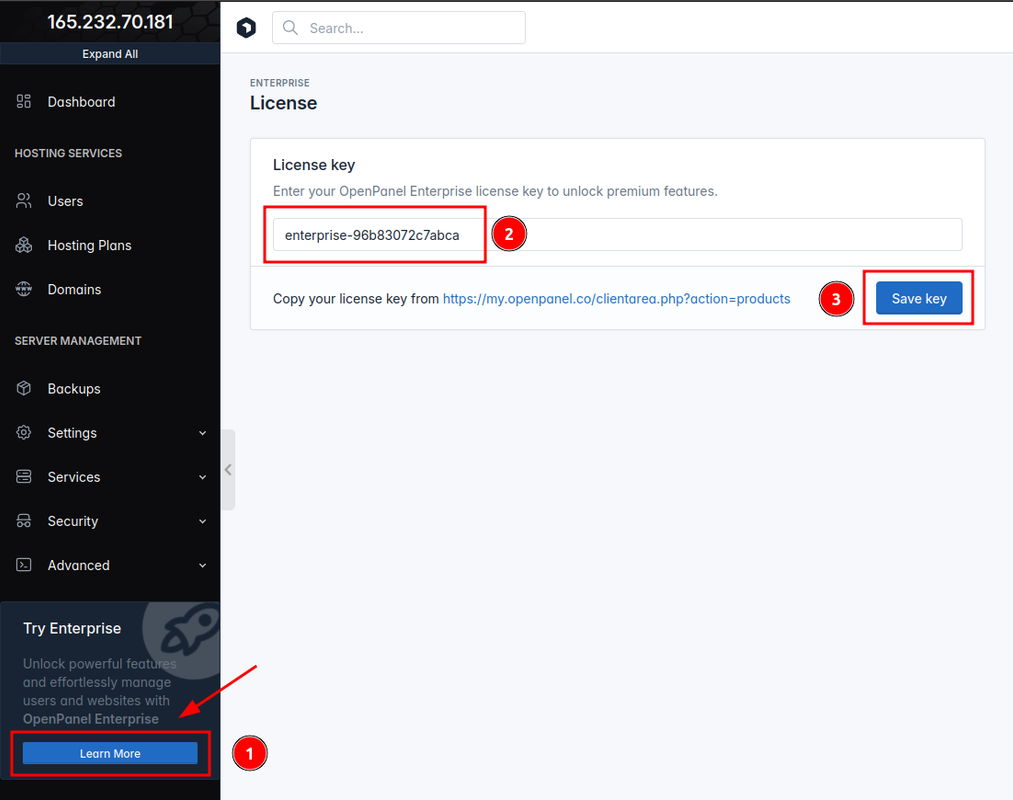The width and height of the screenshot is (1013, 800).
Task: Click the Advanced terminal icon
Action: tap(24, 565)
